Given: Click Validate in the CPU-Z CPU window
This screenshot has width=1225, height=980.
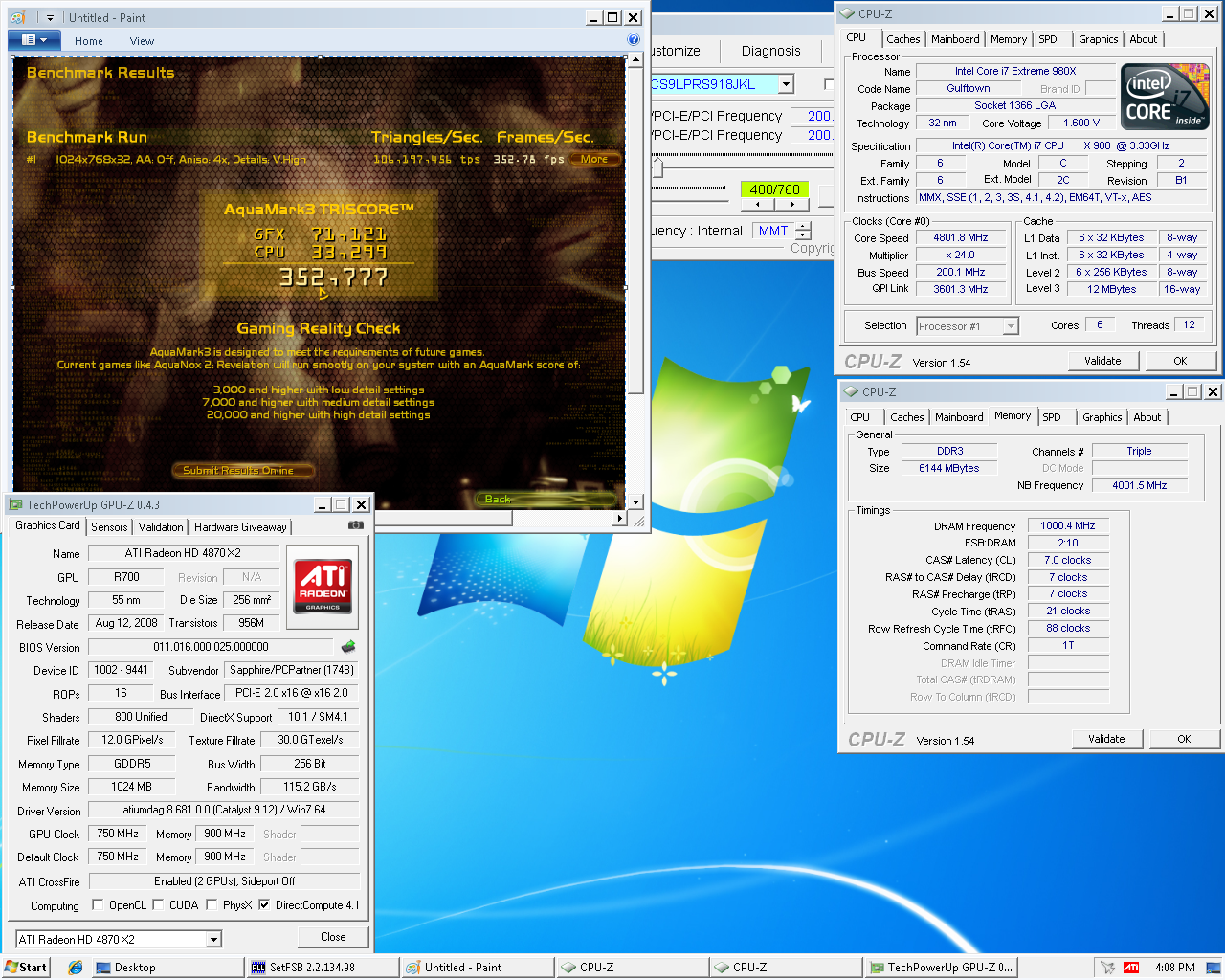Looking at the screenshot, I should 1102,361.
